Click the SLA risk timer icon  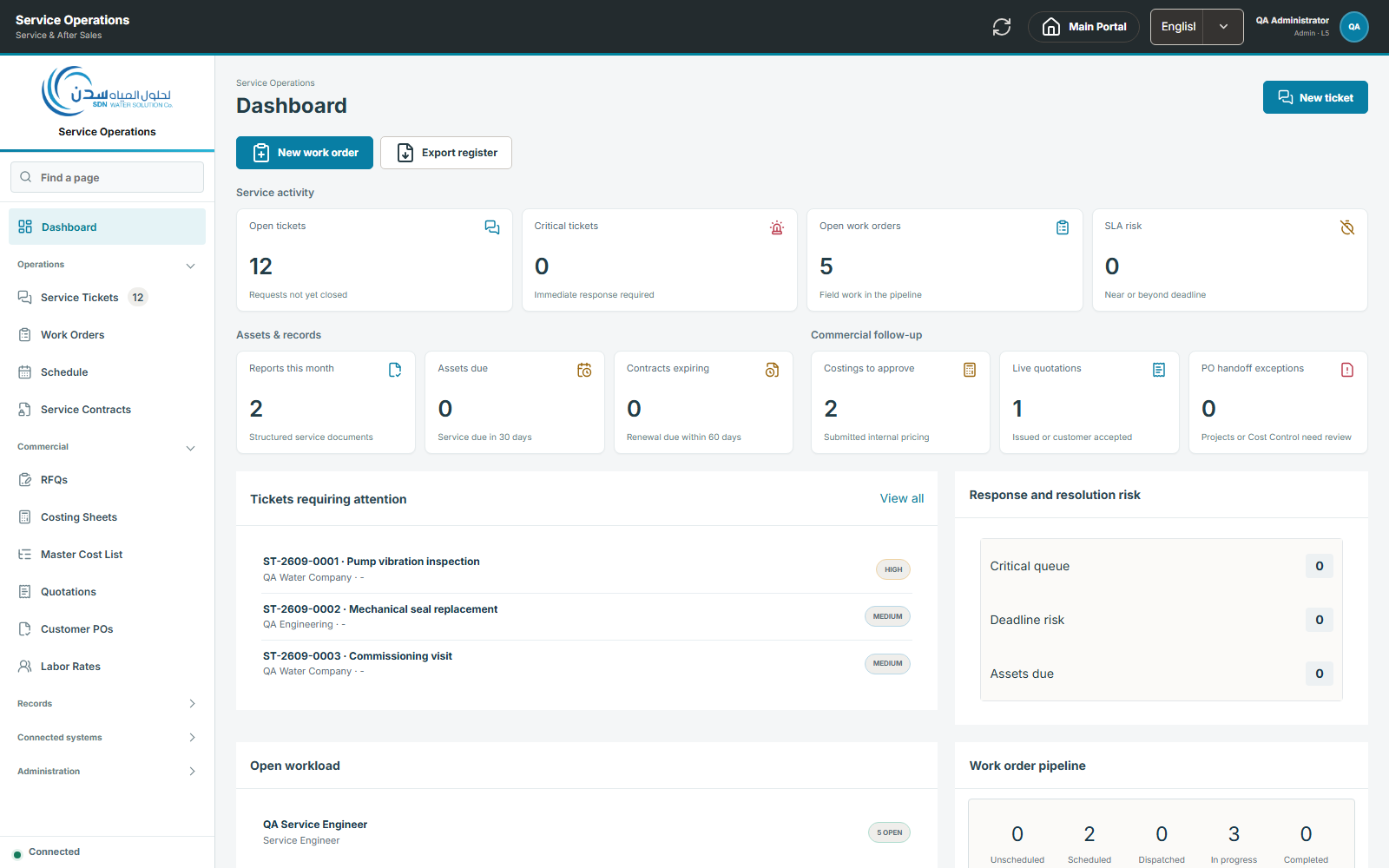click(1347, 227)
